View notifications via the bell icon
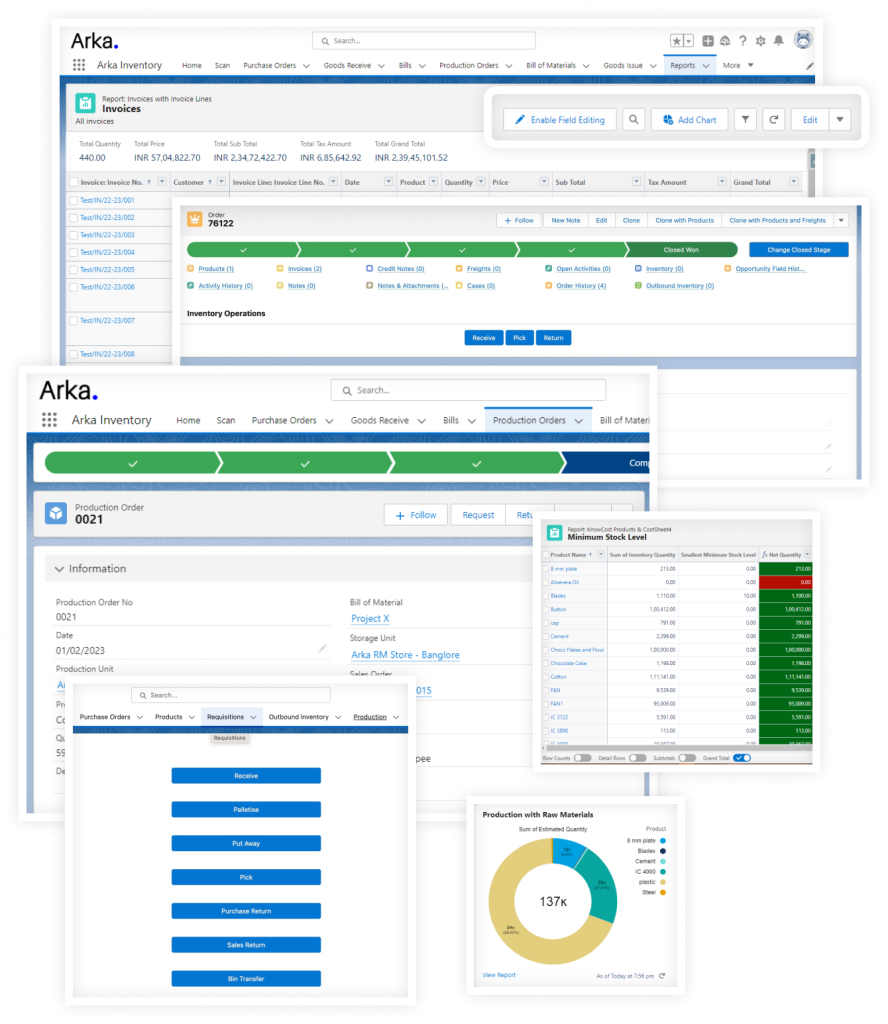The width and height of the screenshot is (888, 1024). 778,40
